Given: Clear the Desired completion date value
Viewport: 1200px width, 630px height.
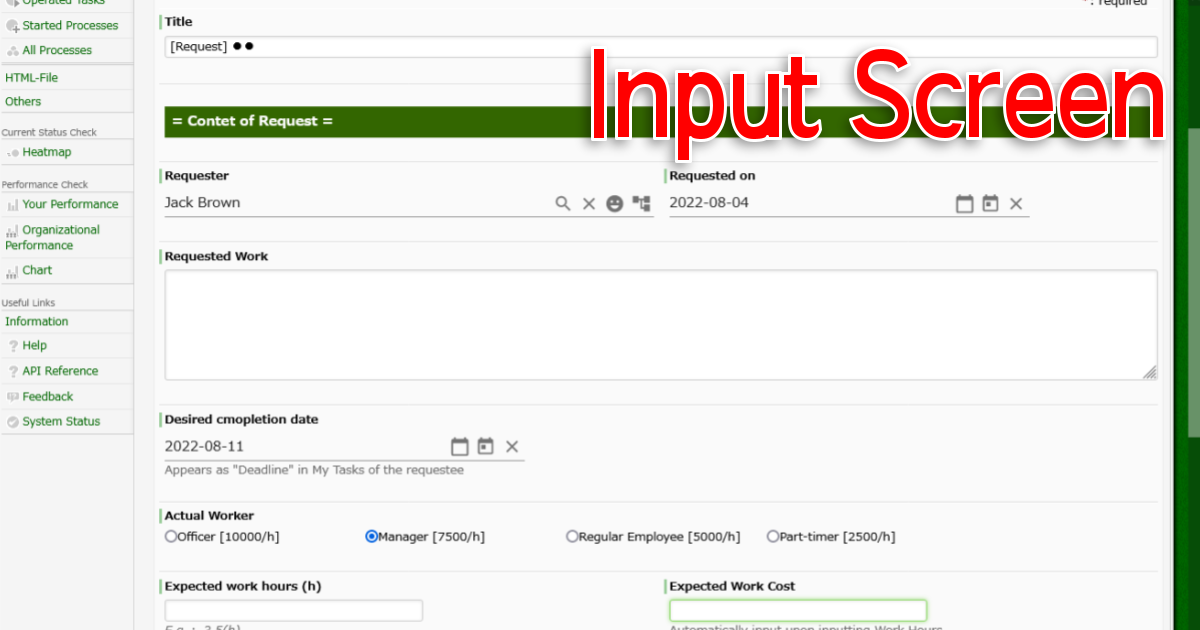Looking at the screenshot, I should click(x=512, y=447).
